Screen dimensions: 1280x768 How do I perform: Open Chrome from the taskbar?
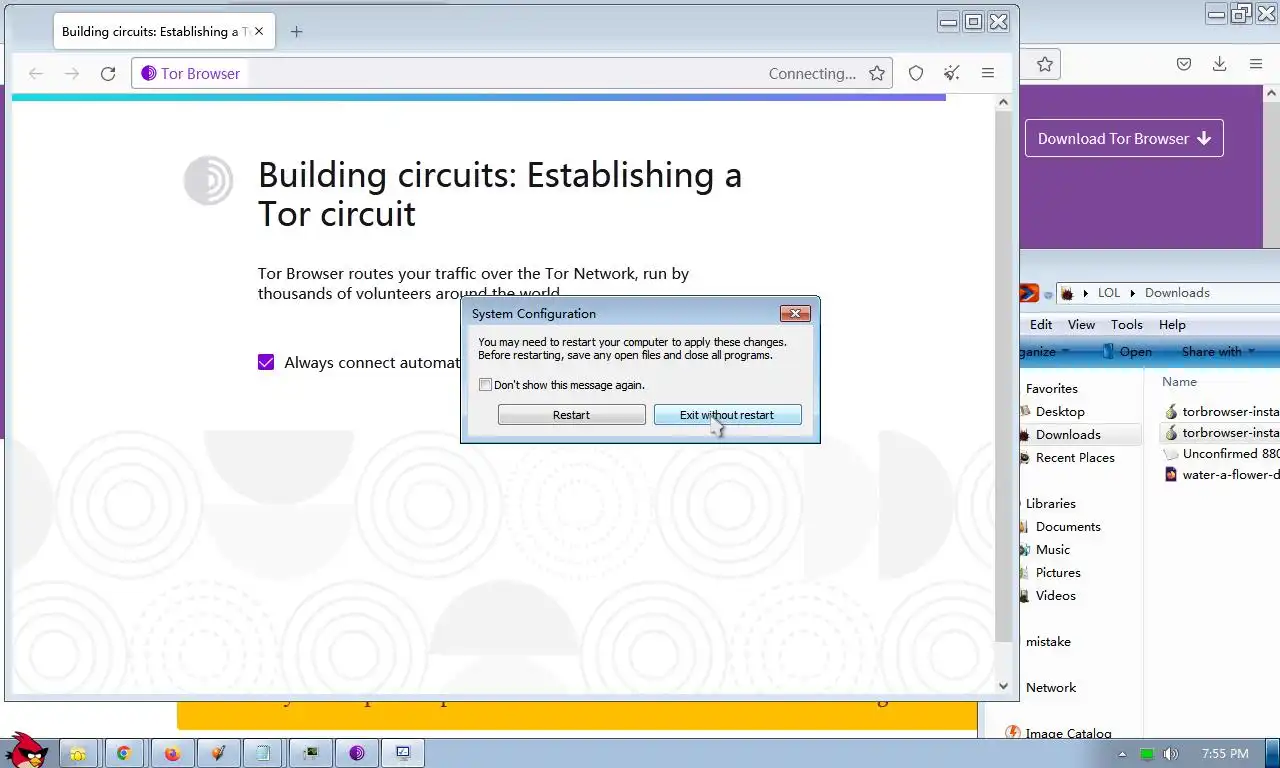124,753
